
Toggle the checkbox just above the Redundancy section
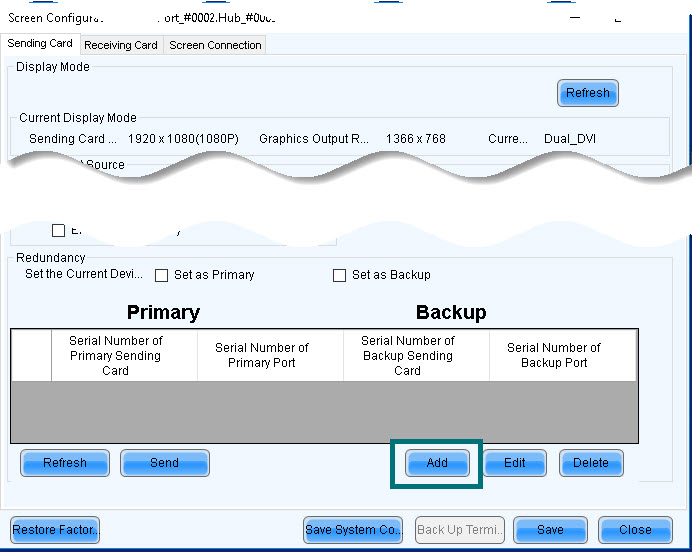[x=58, y=231]
